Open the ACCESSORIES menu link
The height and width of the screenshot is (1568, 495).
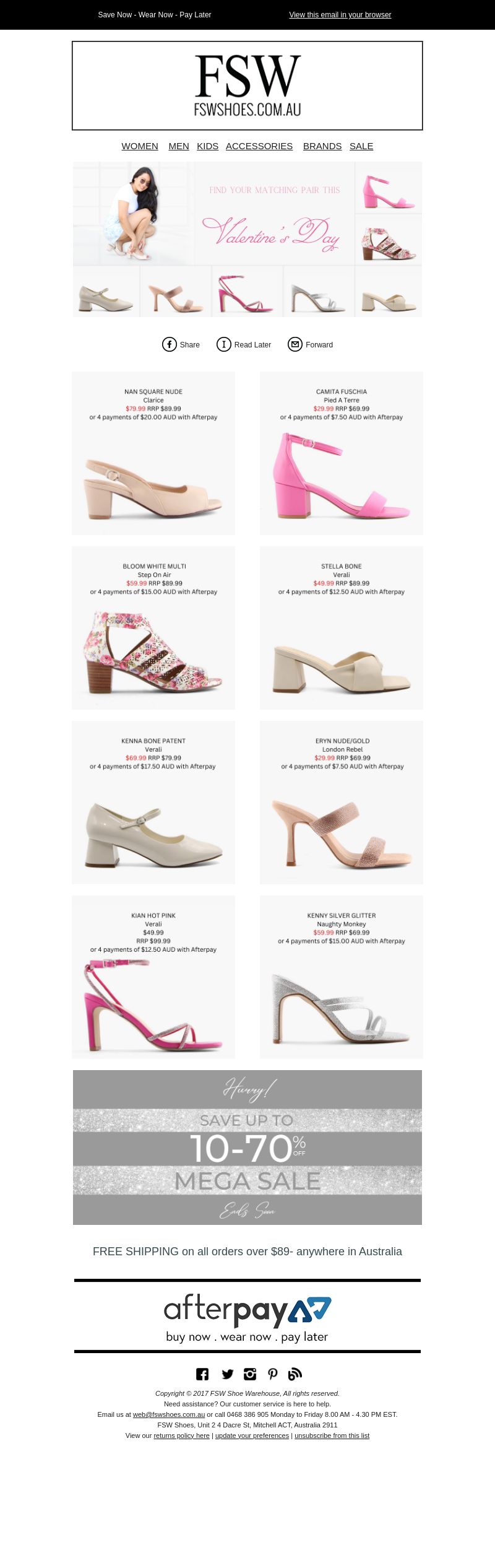tap(259, 146)
